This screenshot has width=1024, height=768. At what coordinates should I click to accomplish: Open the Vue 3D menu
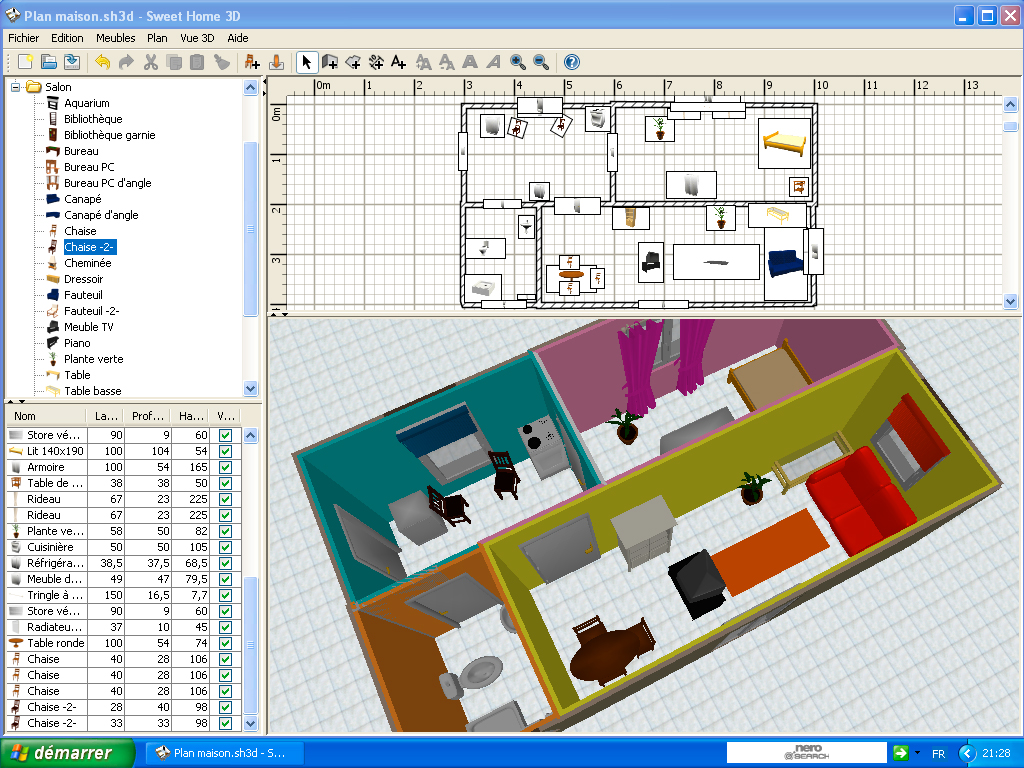click(197, 38)
